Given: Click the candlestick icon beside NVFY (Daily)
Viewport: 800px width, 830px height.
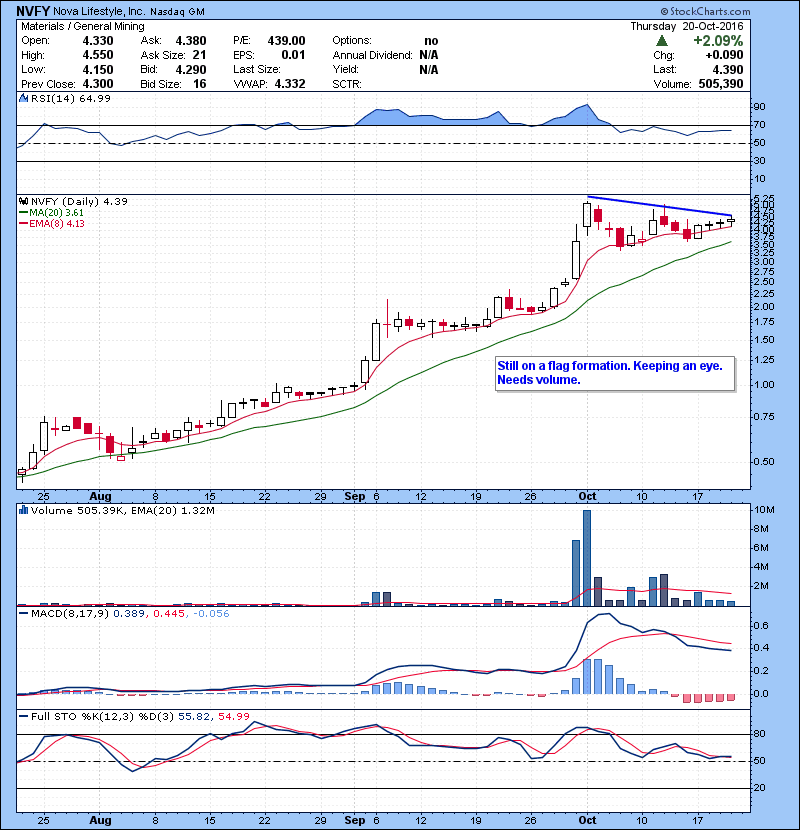Looking at the screenshot, I should click(x=23, y=201).
